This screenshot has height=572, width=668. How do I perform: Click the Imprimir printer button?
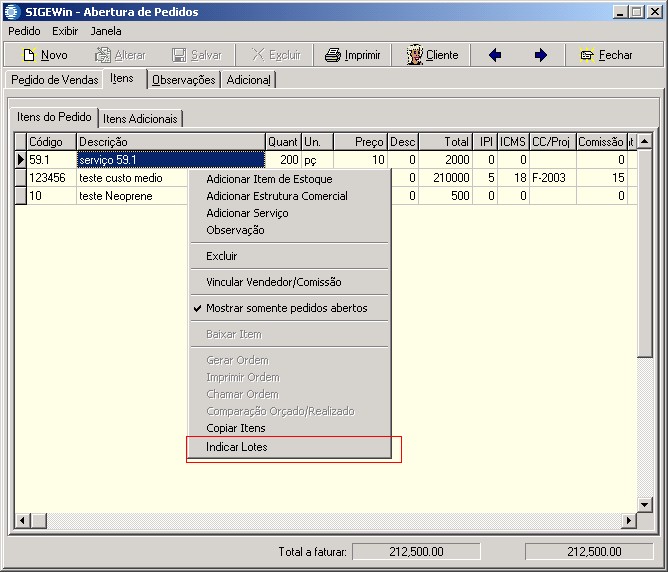pos(352,55)
